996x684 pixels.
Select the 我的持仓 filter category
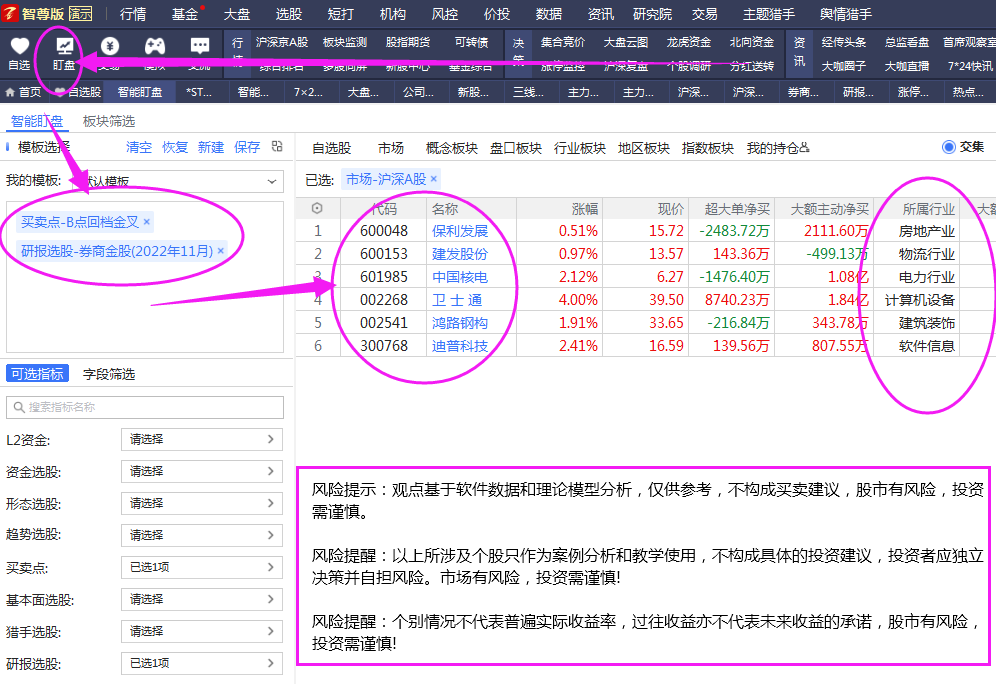778,148
